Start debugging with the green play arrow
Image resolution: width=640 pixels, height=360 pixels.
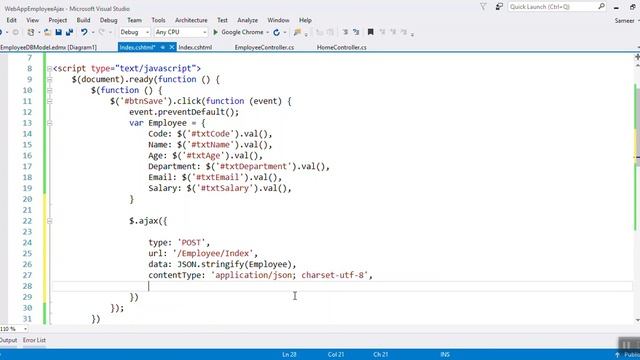coord(216,32)
